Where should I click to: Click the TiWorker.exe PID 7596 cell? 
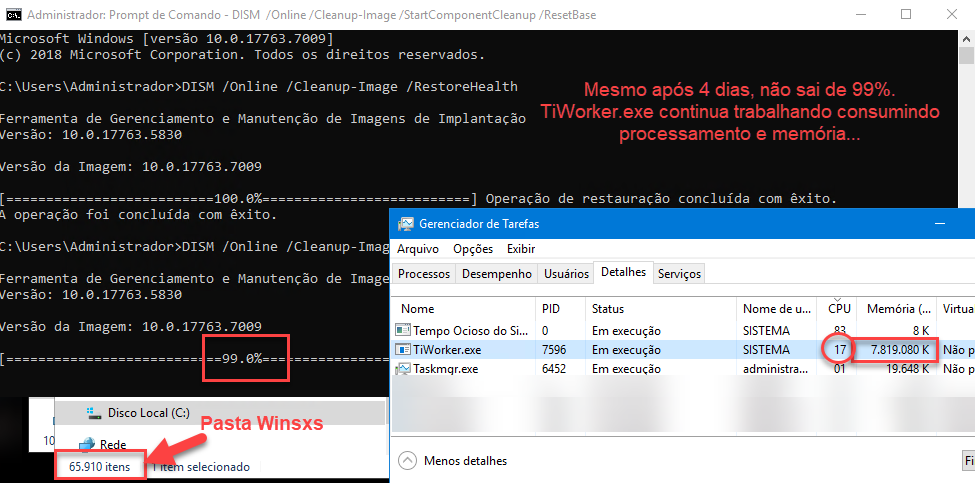[553, 350]
